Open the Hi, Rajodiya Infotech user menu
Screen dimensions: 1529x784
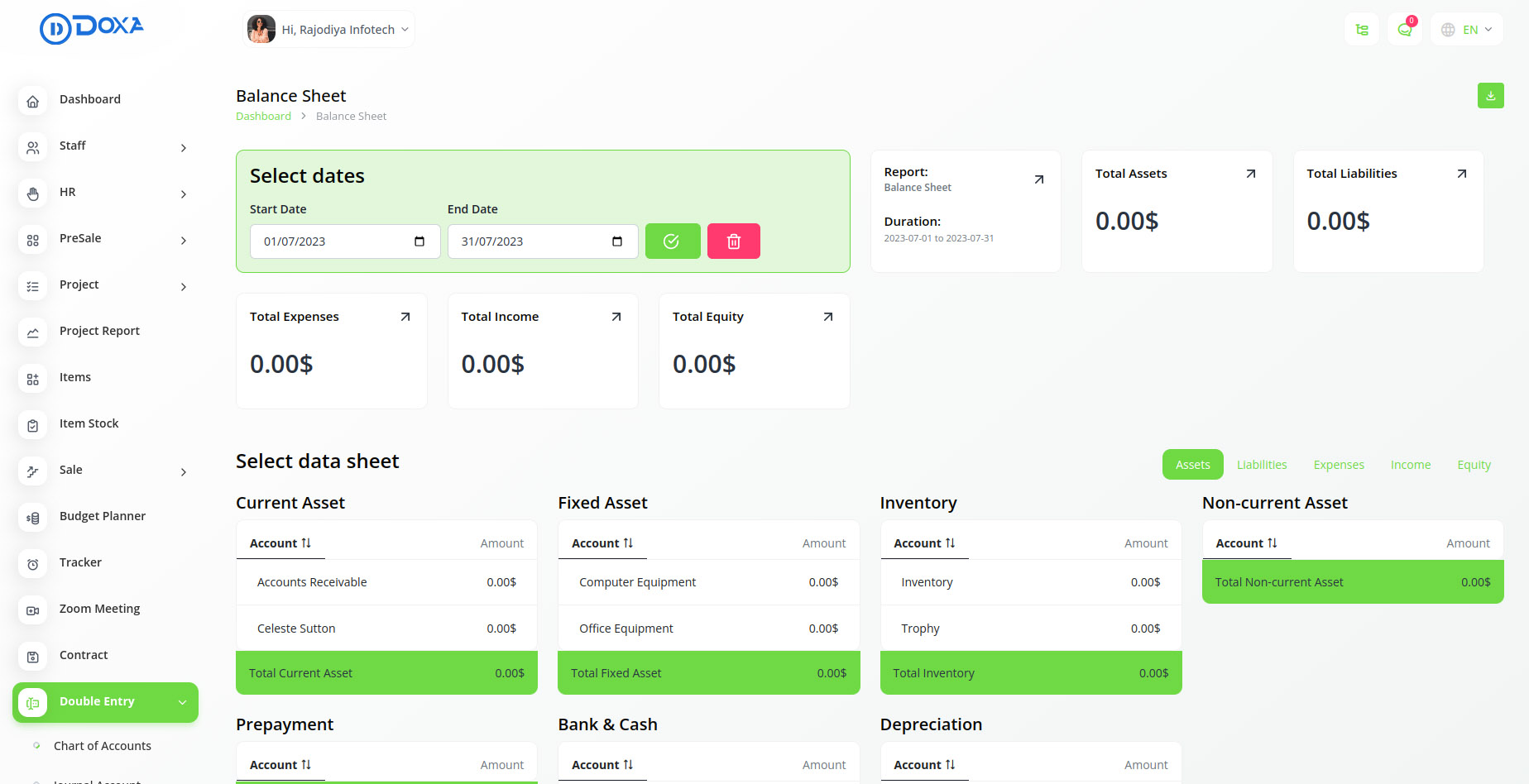(x=329, y=30)
